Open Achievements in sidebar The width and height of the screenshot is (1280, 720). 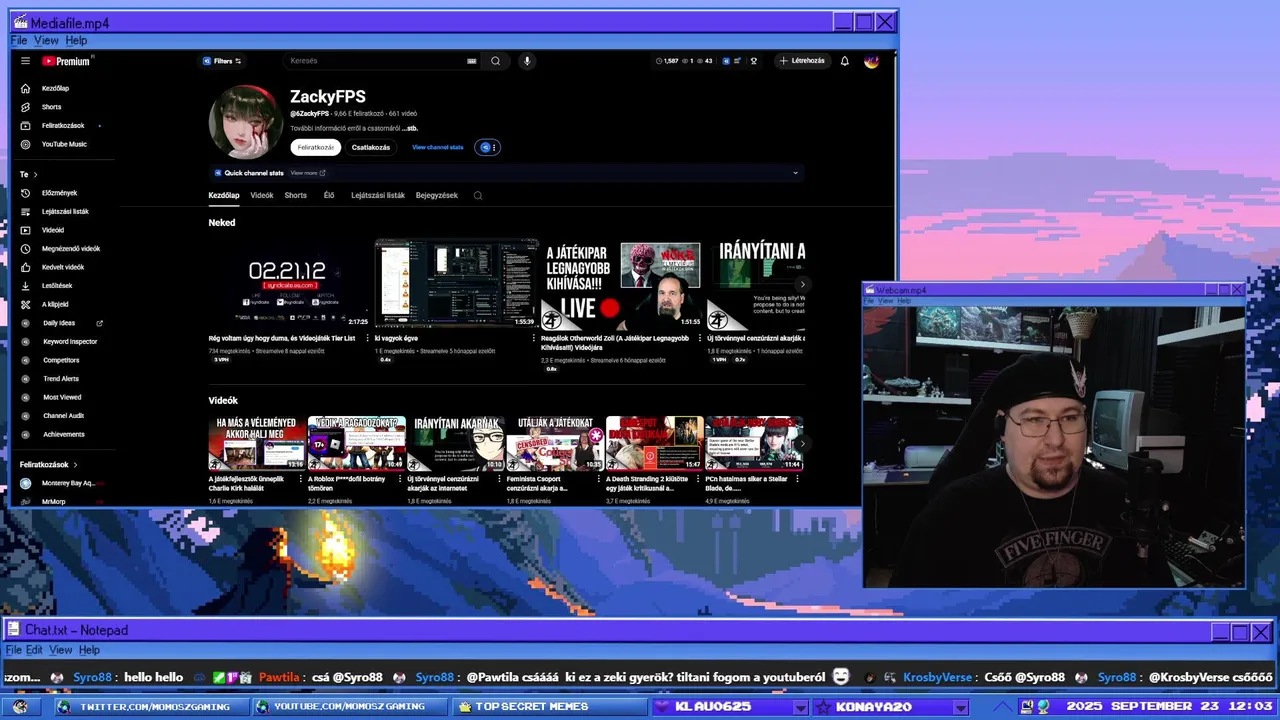coord(63,434)
